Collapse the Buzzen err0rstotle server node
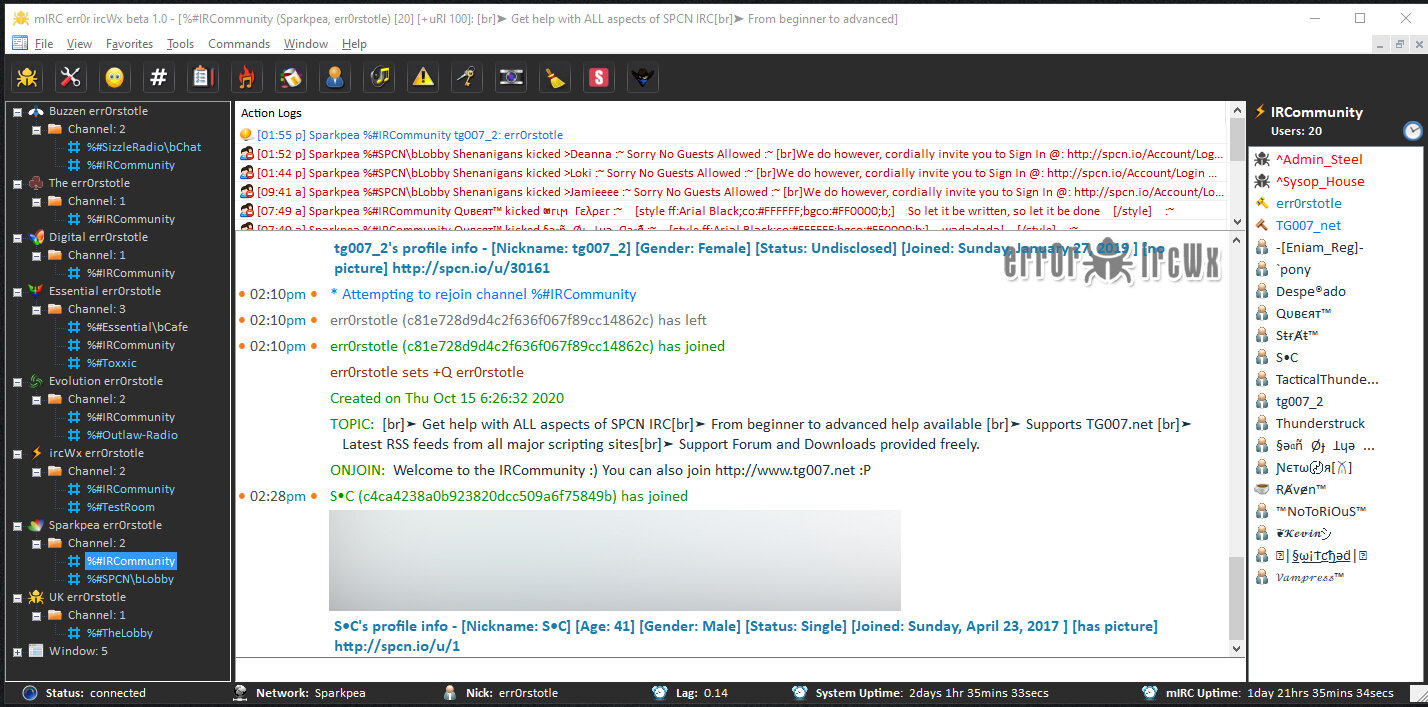Image resolution: width=1428 pixels, height=707 pixels. coord(17,112)
